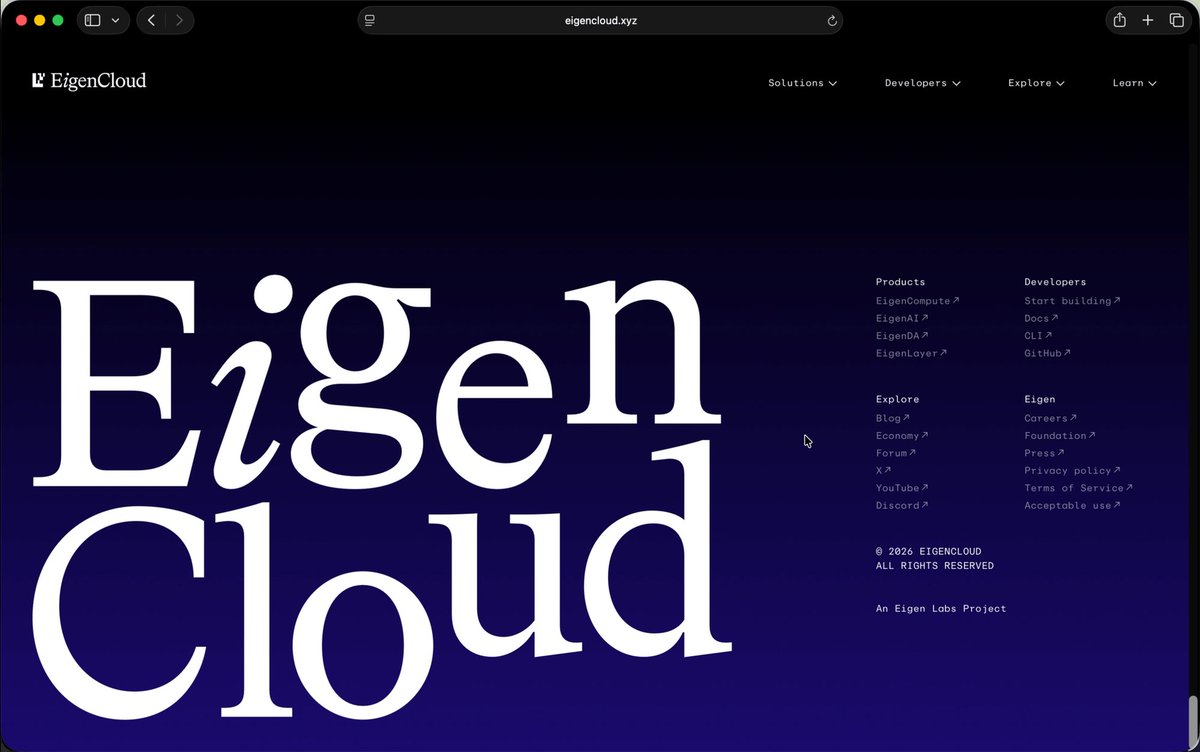This screenshot has height=752, width=1200.
Task: Open the EigenLayer product link
Action: pos(911,353)
